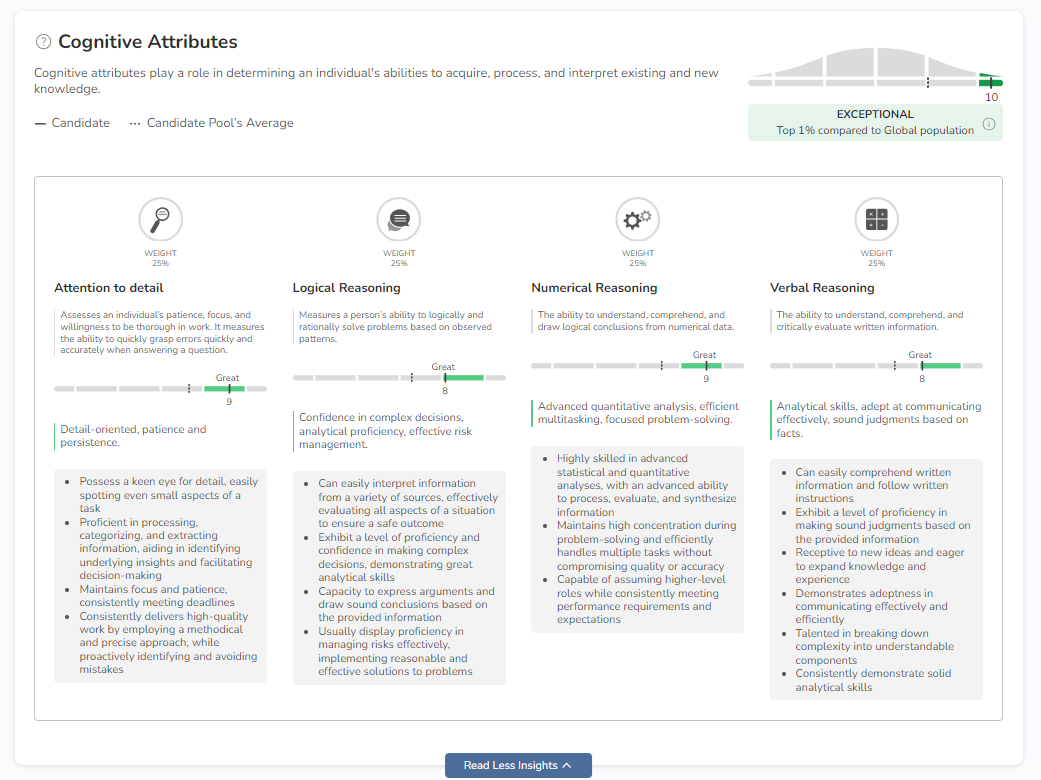Click the Exceptional Top 1% banner
The width and height of the screenshot is (1041, 780).
(874, 122)
